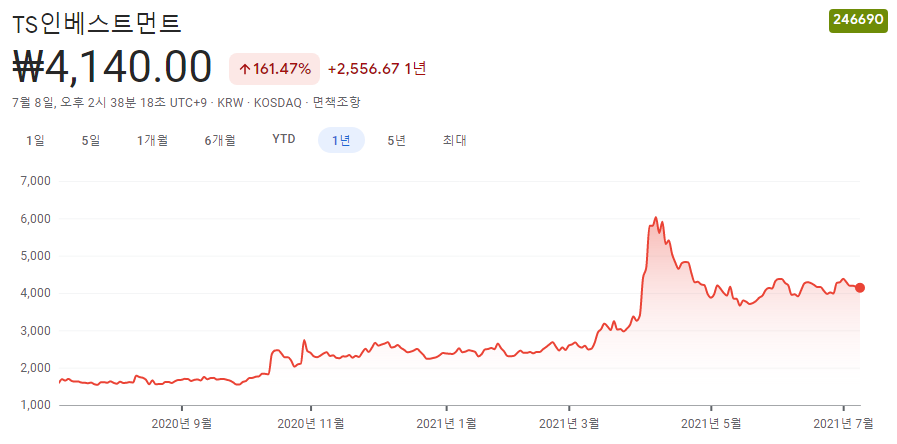Click the 2021년 1월 x-axis label

click(446, 424)
